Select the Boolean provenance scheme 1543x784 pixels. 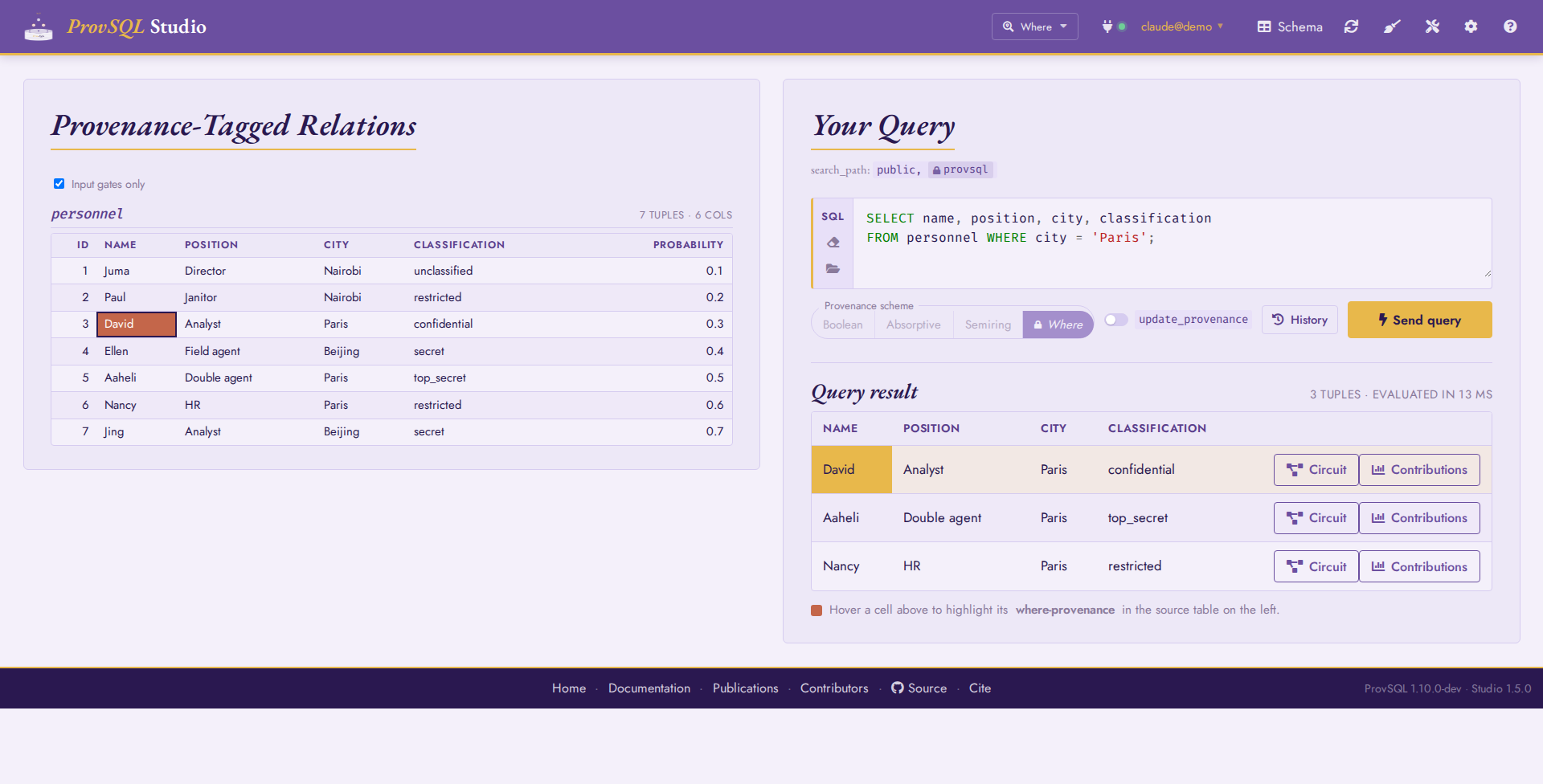(x=842, y=325)
